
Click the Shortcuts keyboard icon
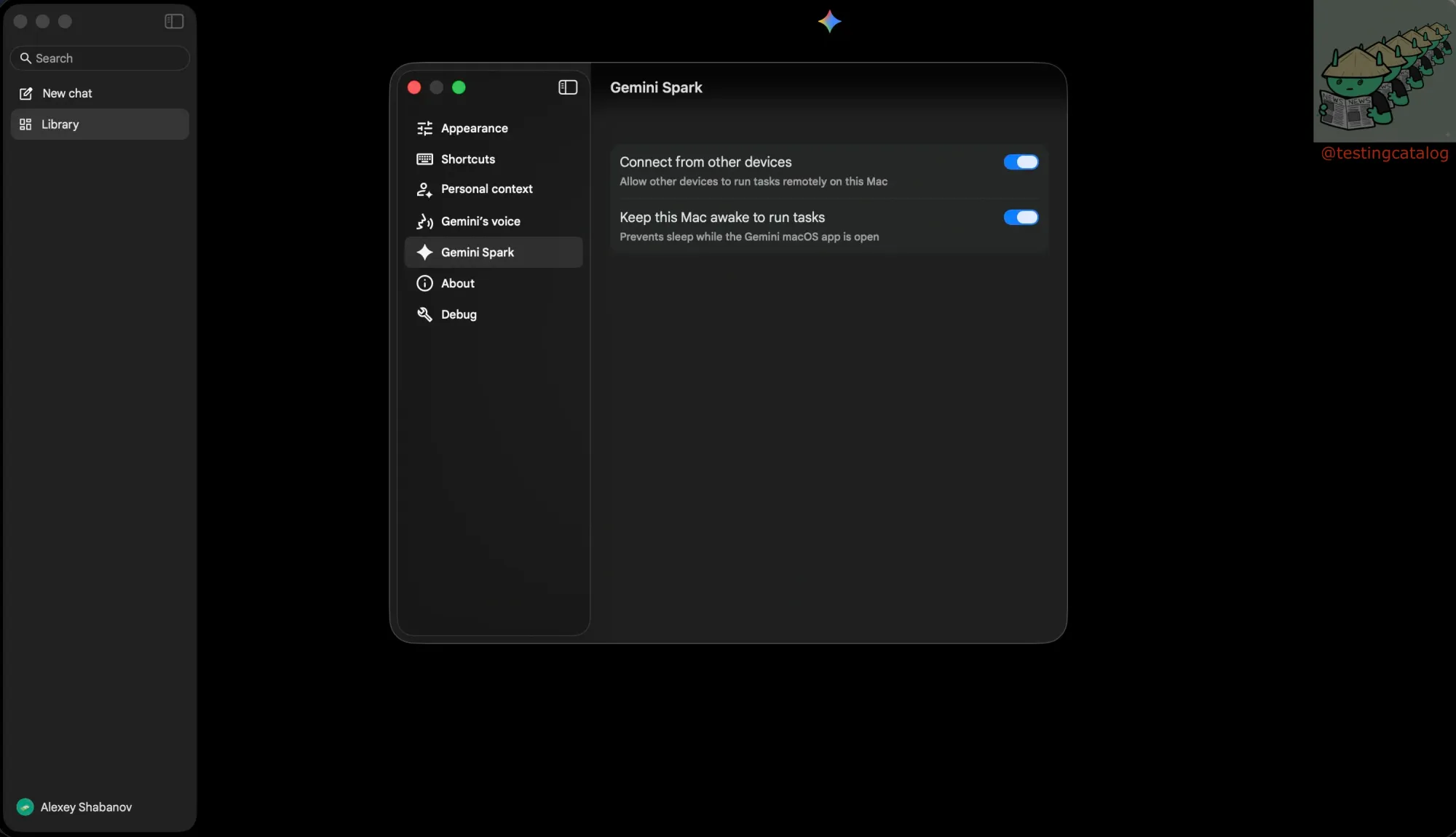coord(424,159)
